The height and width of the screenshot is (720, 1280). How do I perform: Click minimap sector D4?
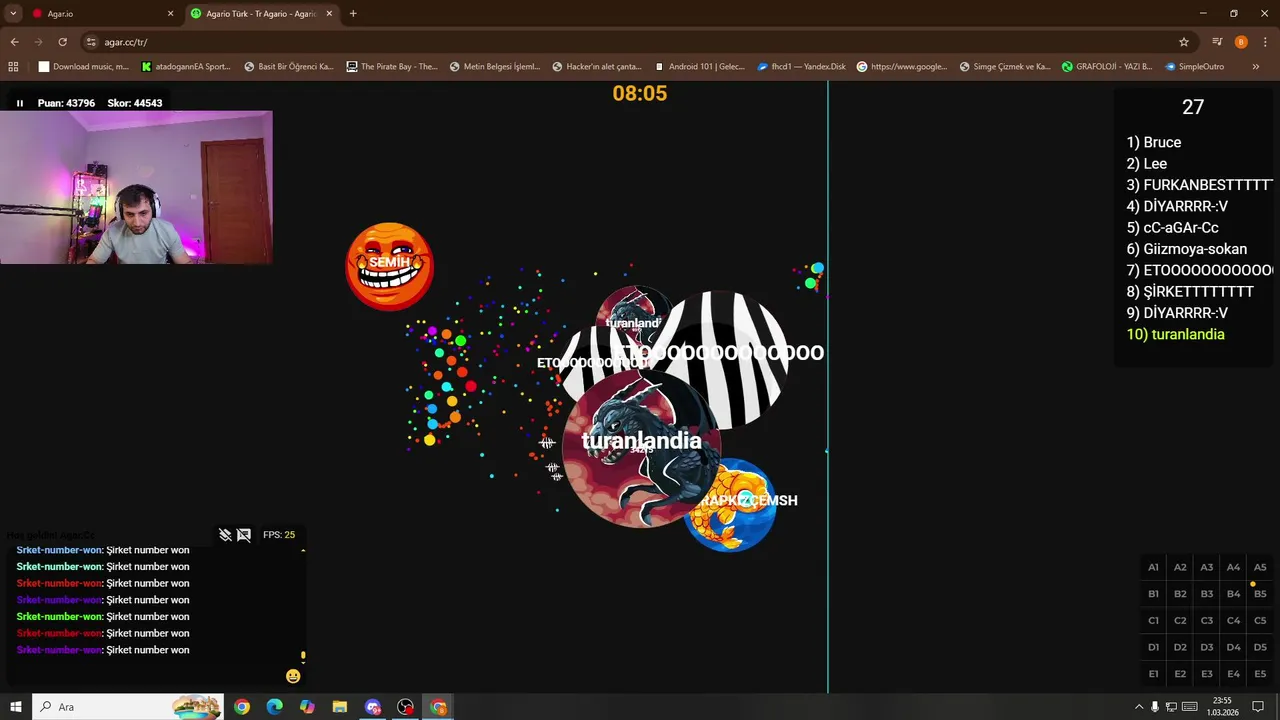(1233, 647)
